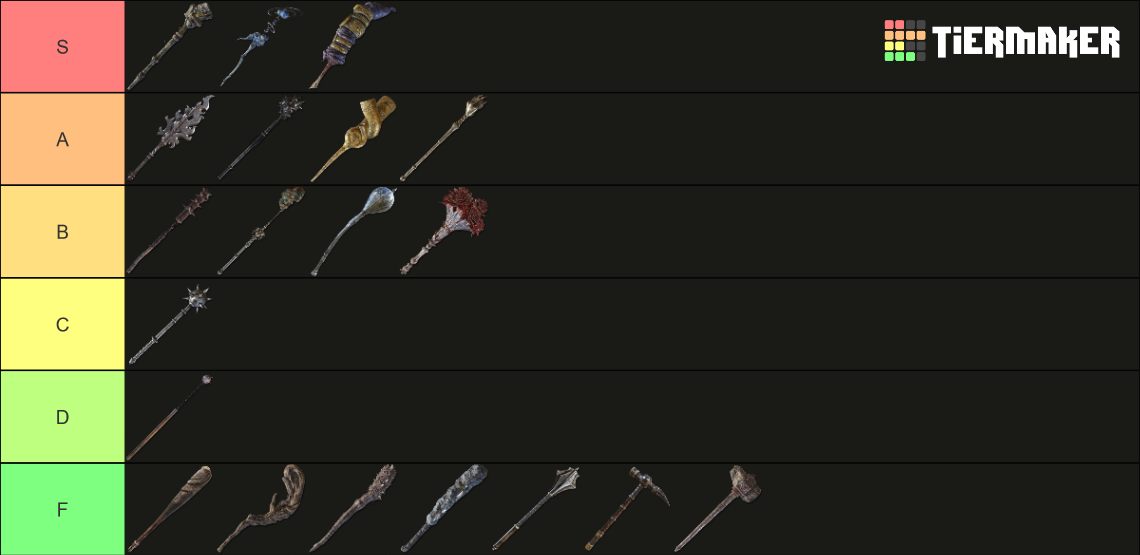Select the pickaxe weapon in F tier
The height and width of the screenshot is (555, 1140).
point(627,508)
